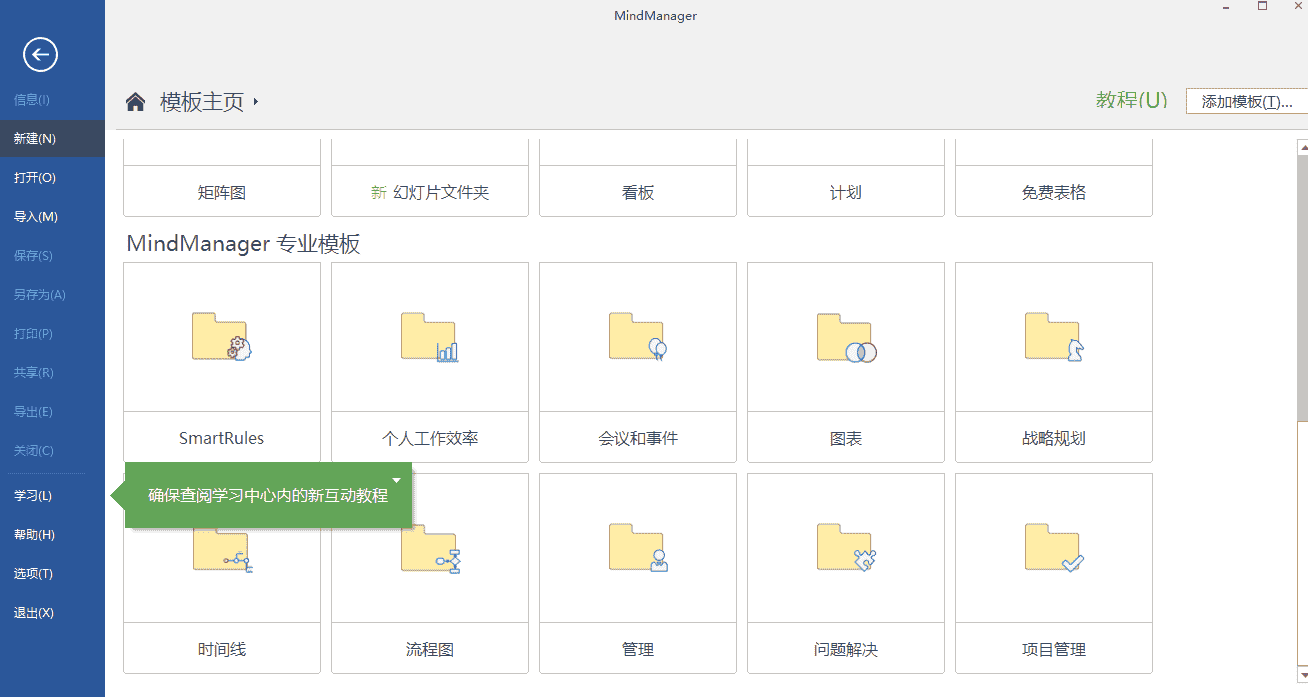Open the 管理 folder icon
Screen dimensions: 1308x697
[637, 548]
